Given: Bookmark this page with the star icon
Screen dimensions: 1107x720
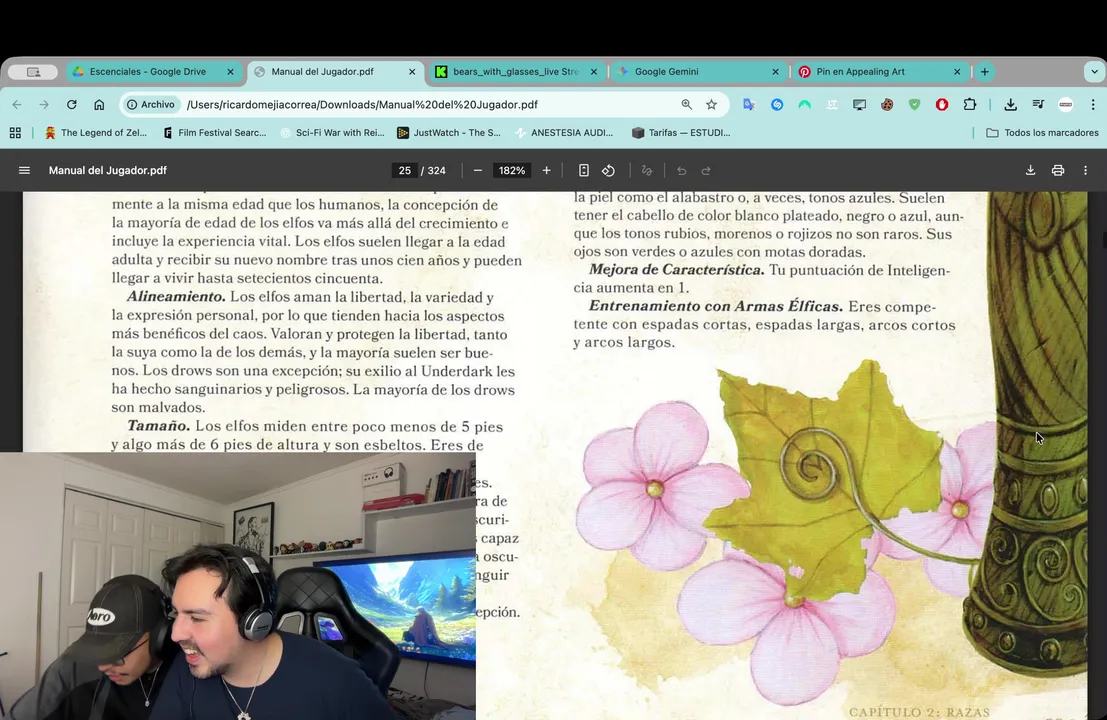Looking at the screenshot, I should click(712, 104).
